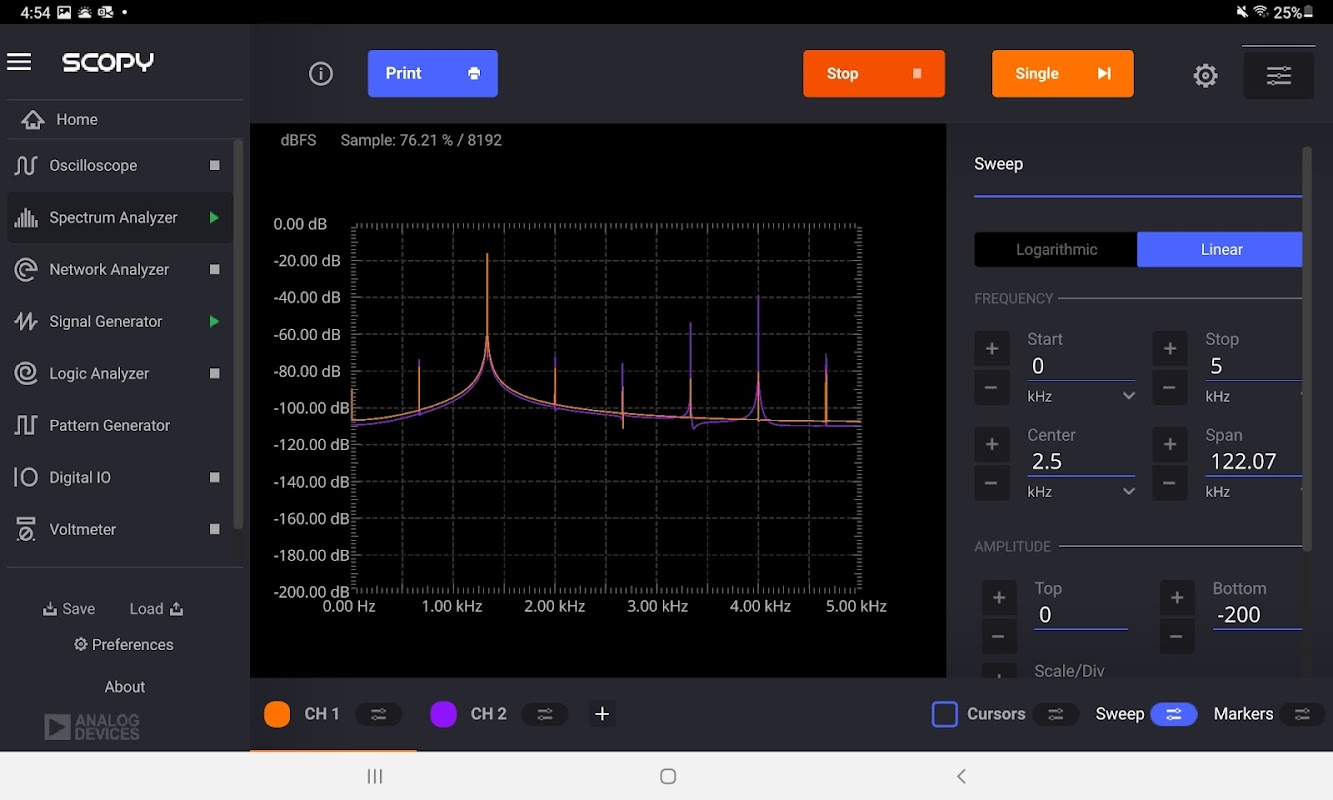Screen dimensions: 1333x800
Task: Open Network Analyzer instrument
Action: [120, 270]
